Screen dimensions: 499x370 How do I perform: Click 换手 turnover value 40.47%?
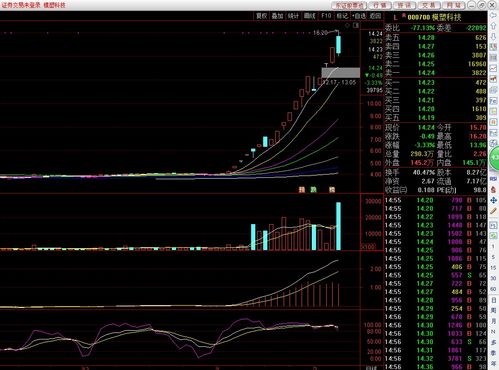tap(424, 172)
